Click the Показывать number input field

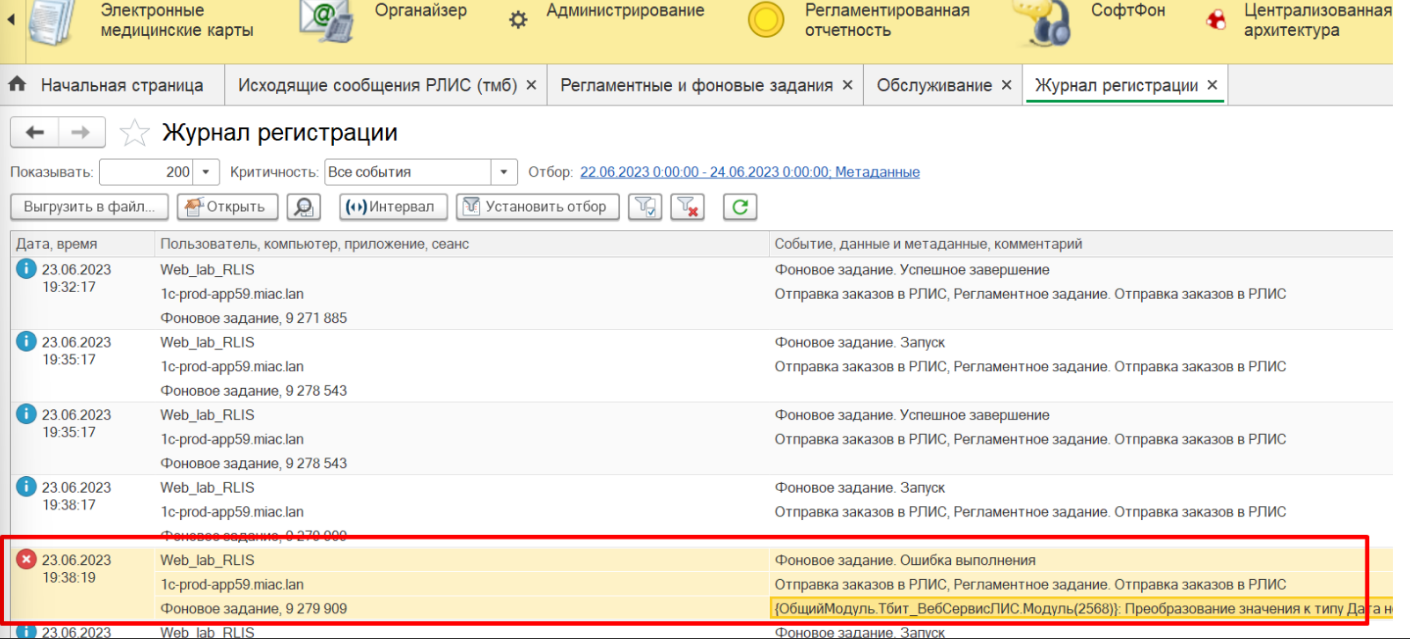coord(146,172)
